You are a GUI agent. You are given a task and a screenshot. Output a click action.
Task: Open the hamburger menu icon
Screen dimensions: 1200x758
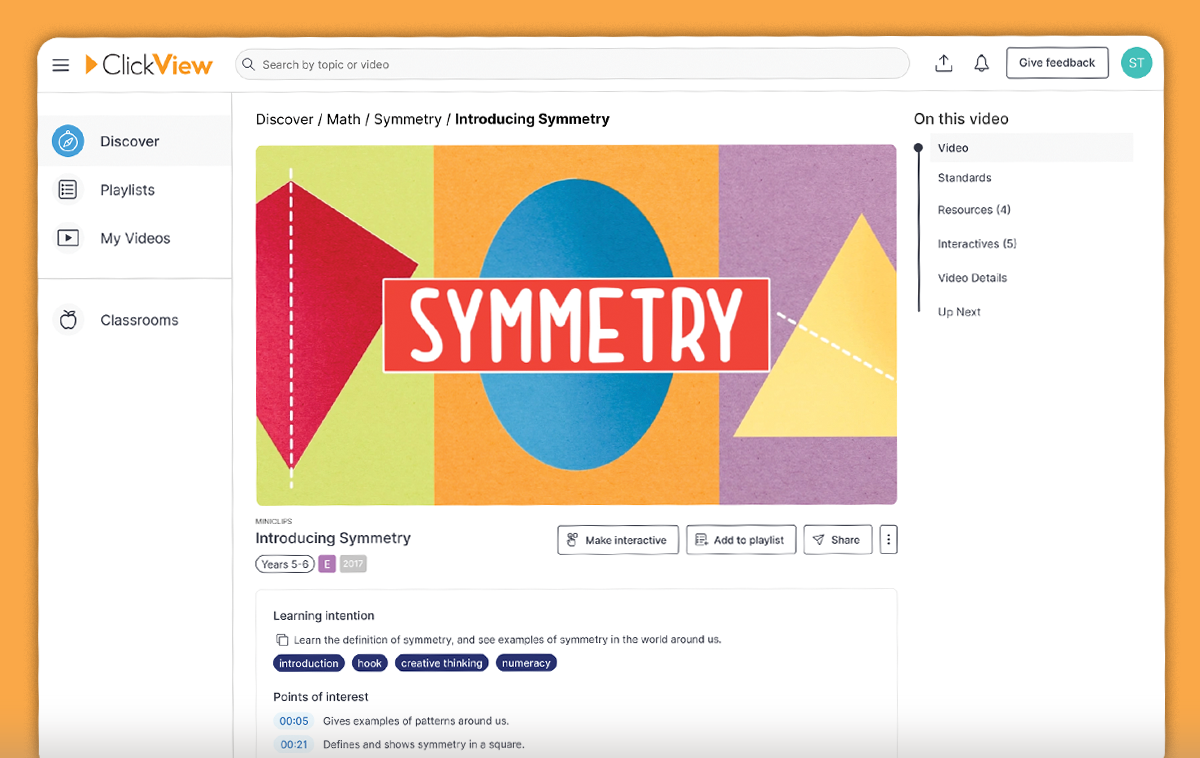[61, 65]
